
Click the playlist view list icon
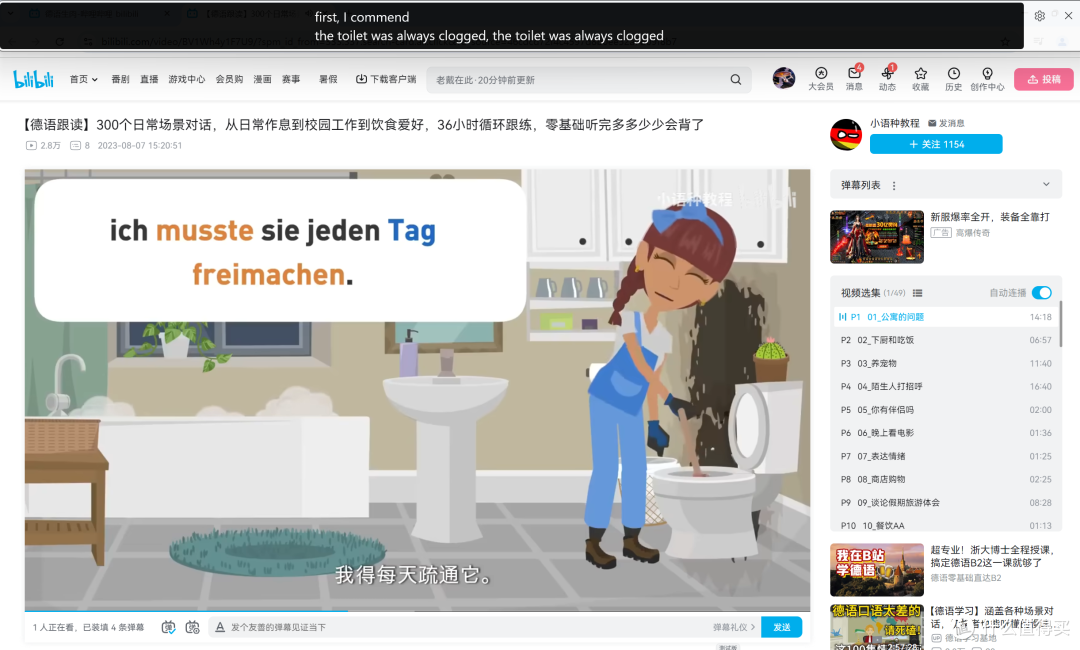[x=917, y=293]
